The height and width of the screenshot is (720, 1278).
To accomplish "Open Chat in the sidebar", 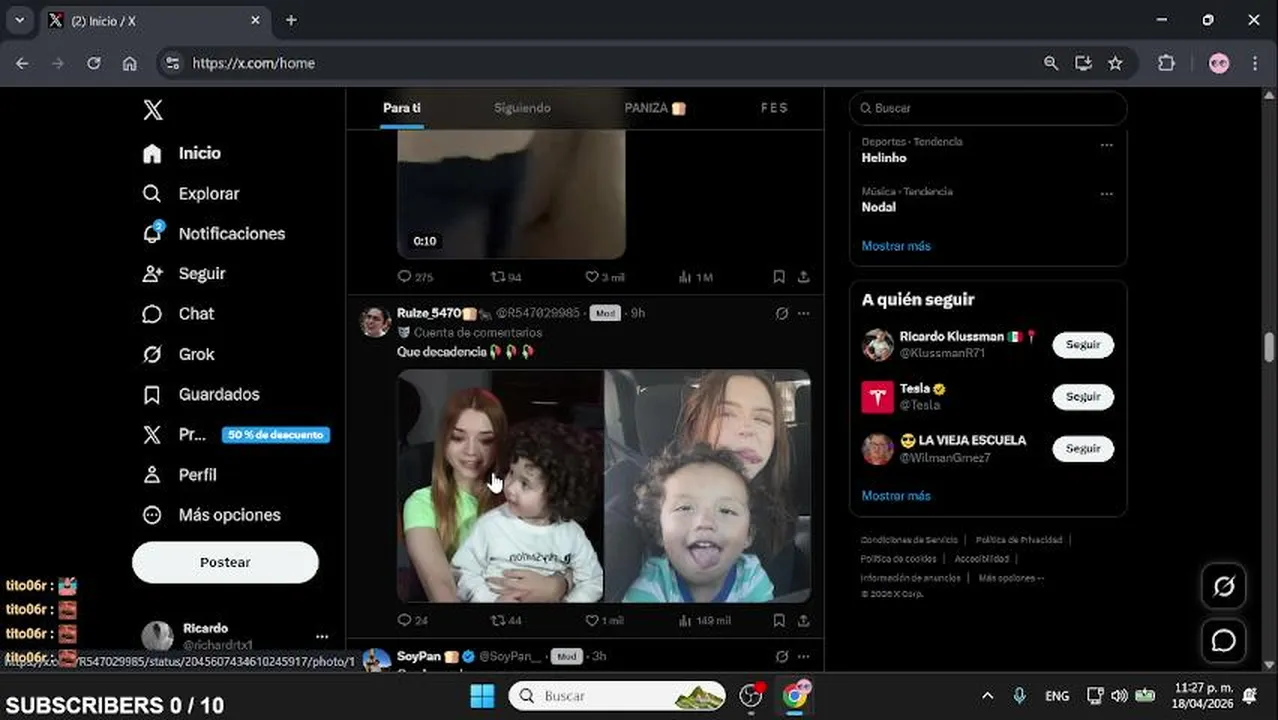I will (178, 314).
